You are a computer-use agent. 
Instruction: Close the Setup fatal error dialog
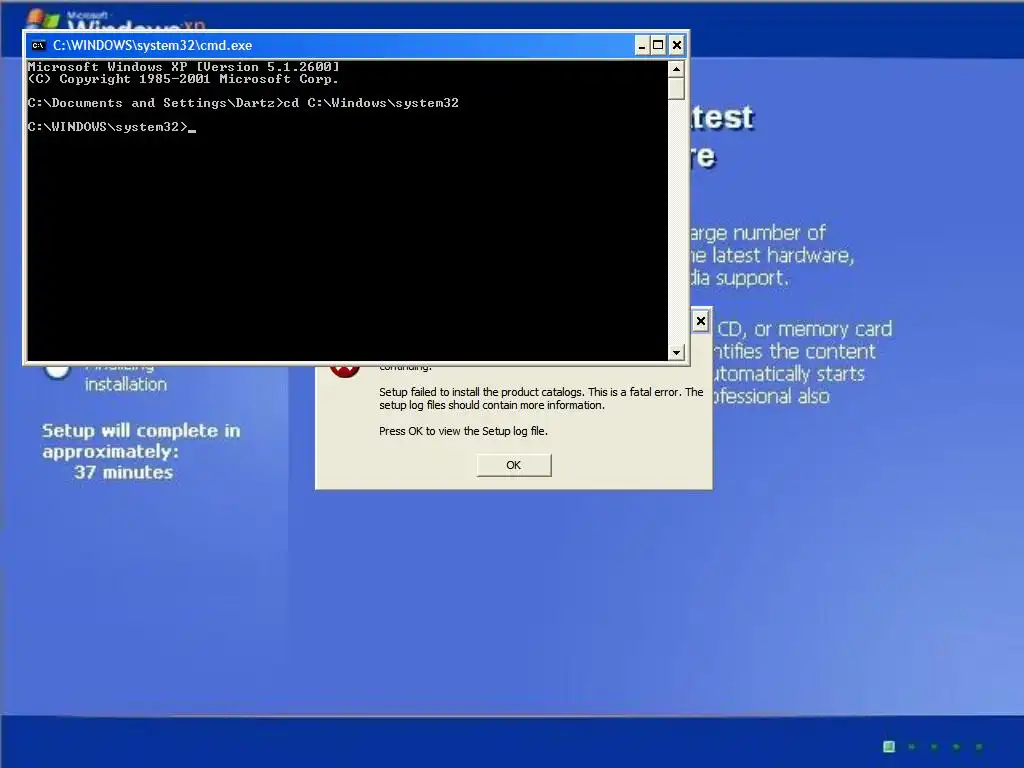point(701,321)
